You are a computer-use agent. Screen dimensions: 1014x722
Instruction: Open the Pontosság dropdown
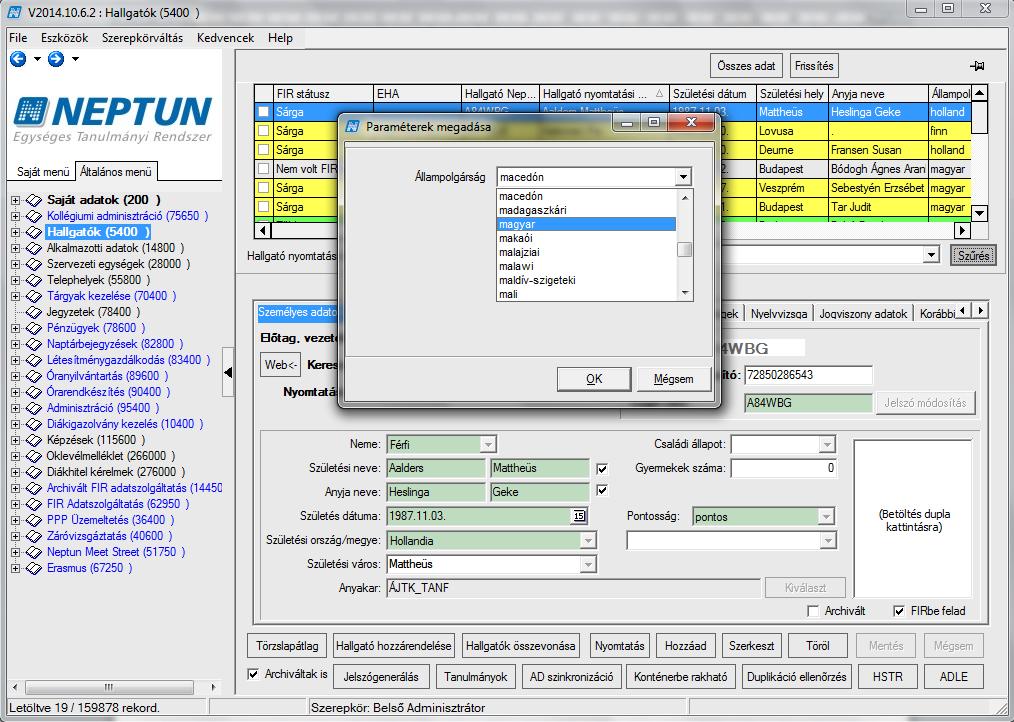(826, 516)
